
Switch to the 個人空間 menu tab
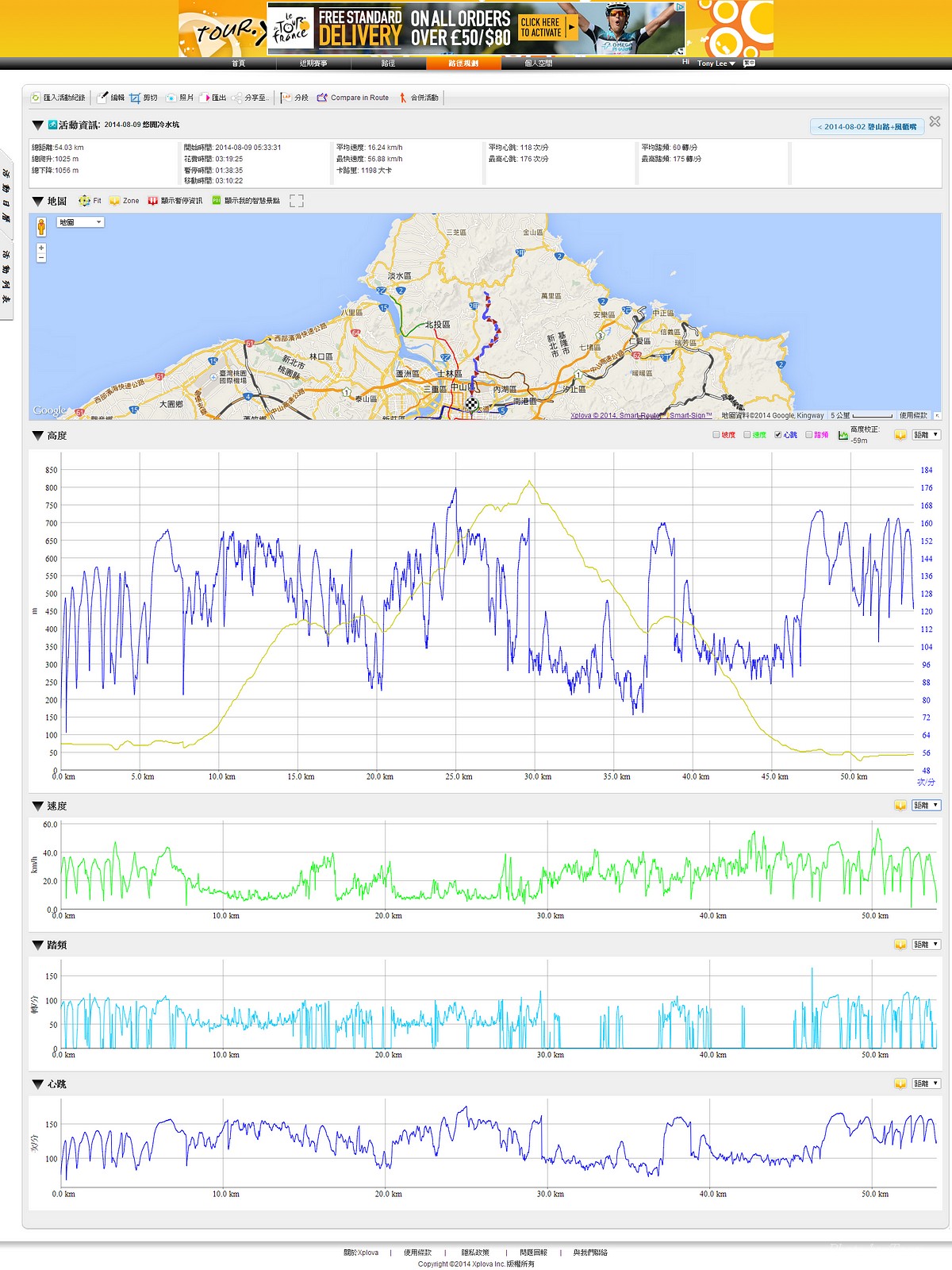[x=539, y=63]
